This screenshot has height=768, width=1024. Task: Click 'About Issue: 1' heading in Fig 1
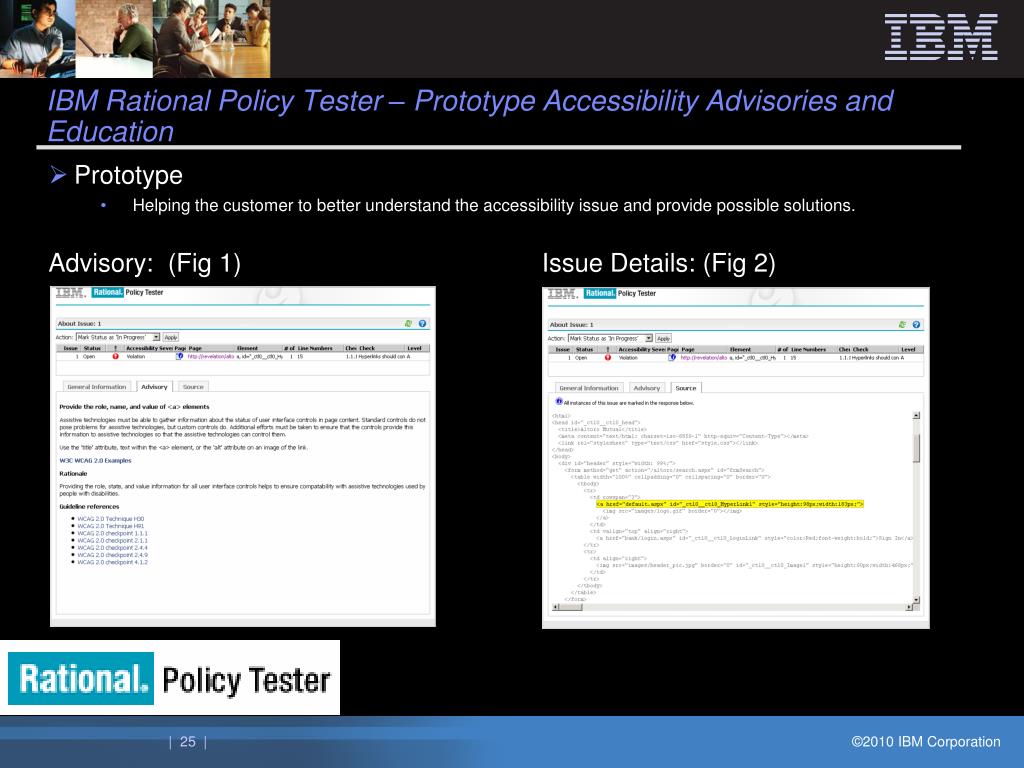79,323
